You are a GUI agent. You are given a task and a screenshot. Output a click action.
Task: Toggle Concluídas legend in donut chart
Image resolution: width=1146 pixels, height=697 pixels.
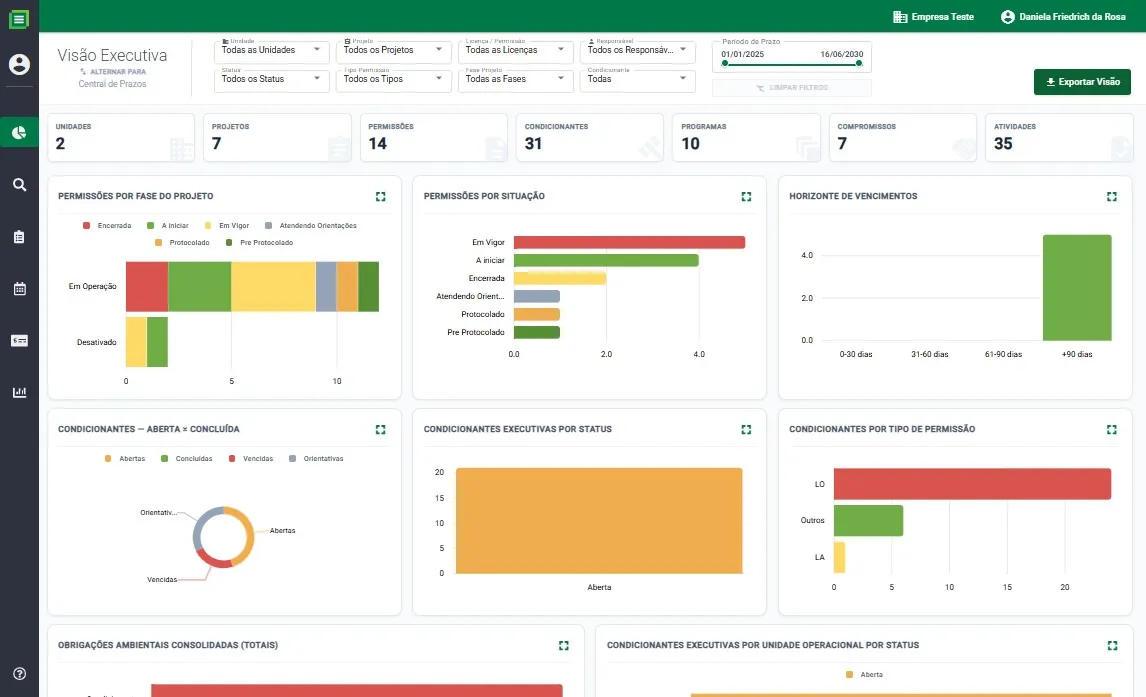(186, 459)
